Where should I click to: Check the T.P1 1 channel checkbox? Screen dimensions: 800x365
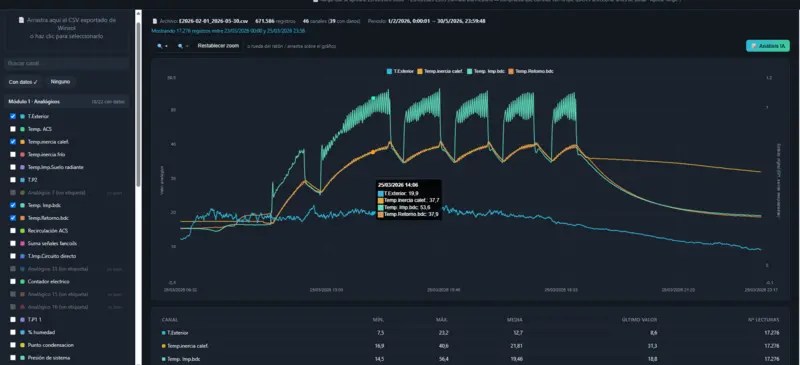pos(13,320)
